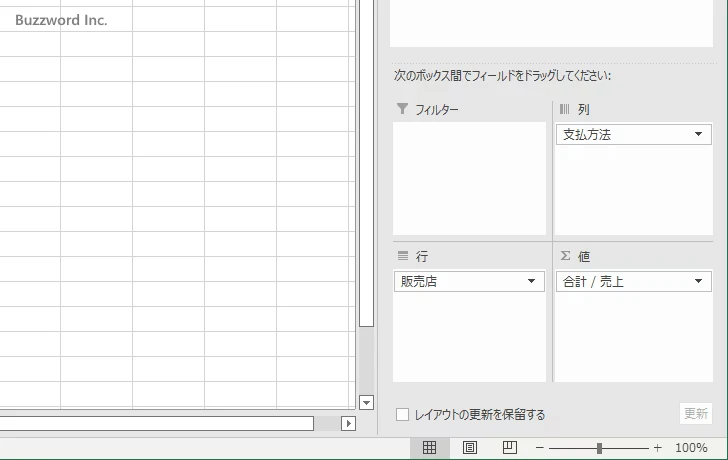Open the 合計 / 売上 field dropdown
The width and height of the screenshot is (728, 460).
coord(698,281)
